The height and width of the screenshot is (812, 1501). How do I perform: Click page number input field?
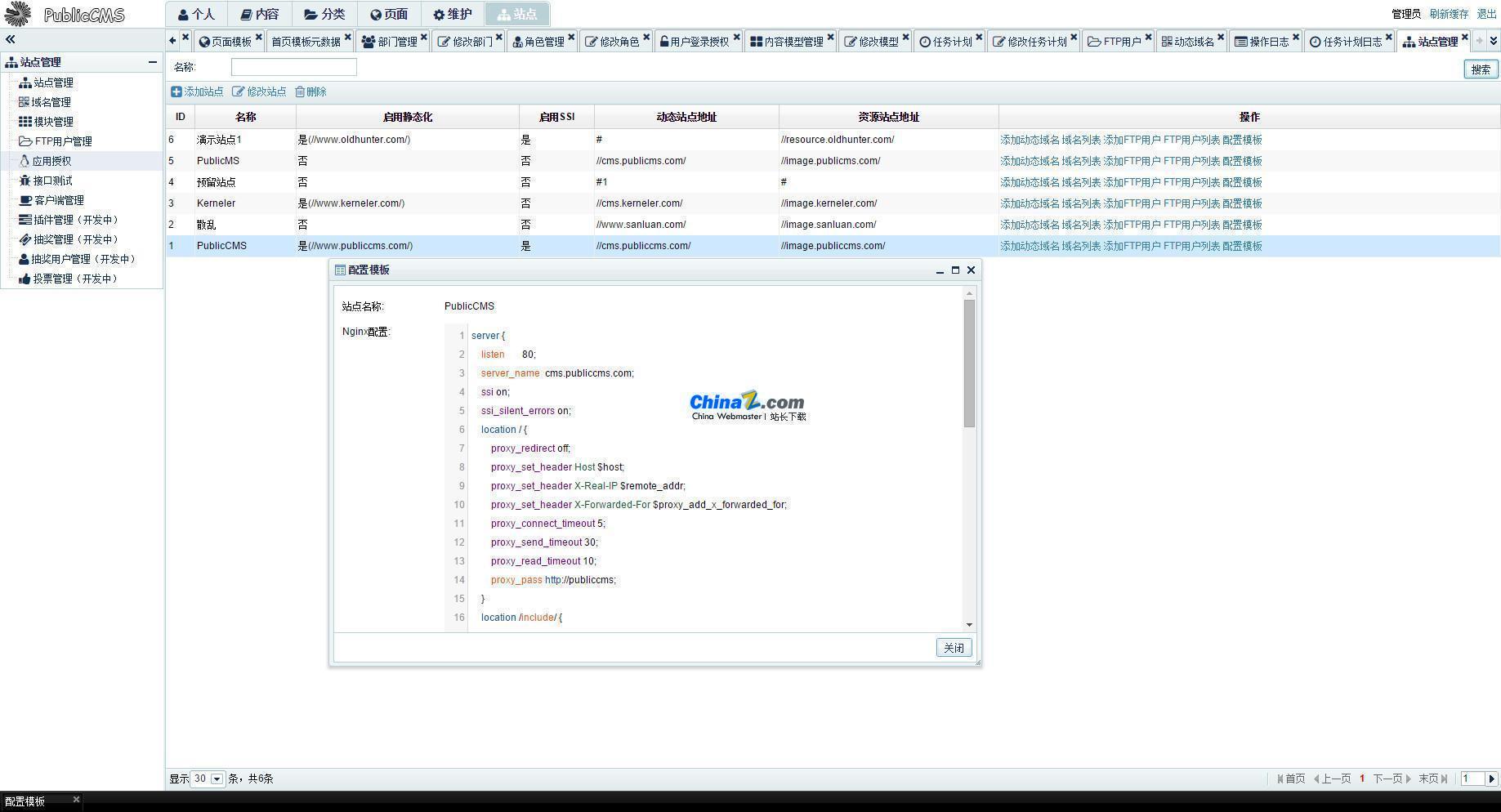1472,779
